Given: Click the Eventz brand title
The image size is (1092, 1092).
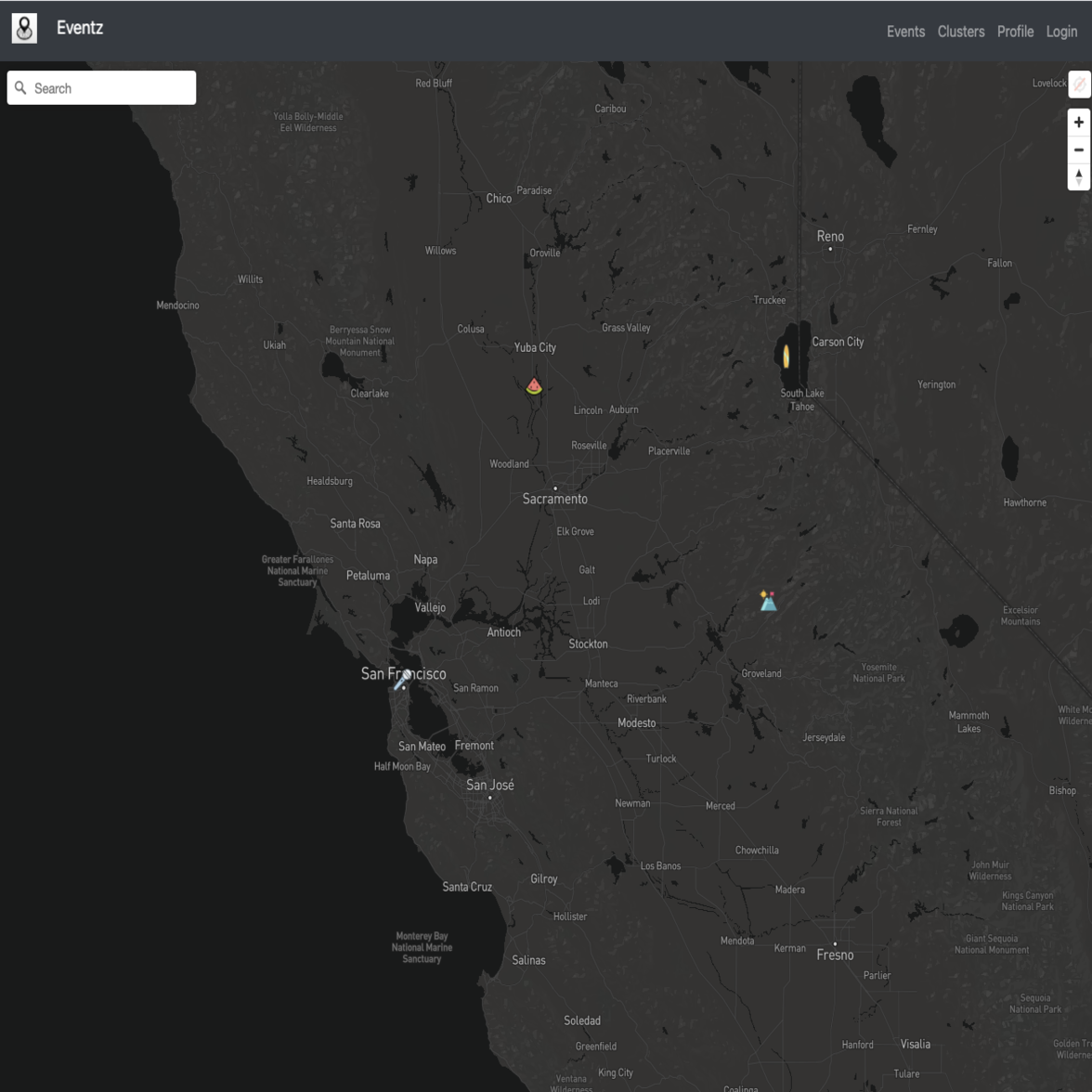Looking at the screenshot, I should 80,28.
